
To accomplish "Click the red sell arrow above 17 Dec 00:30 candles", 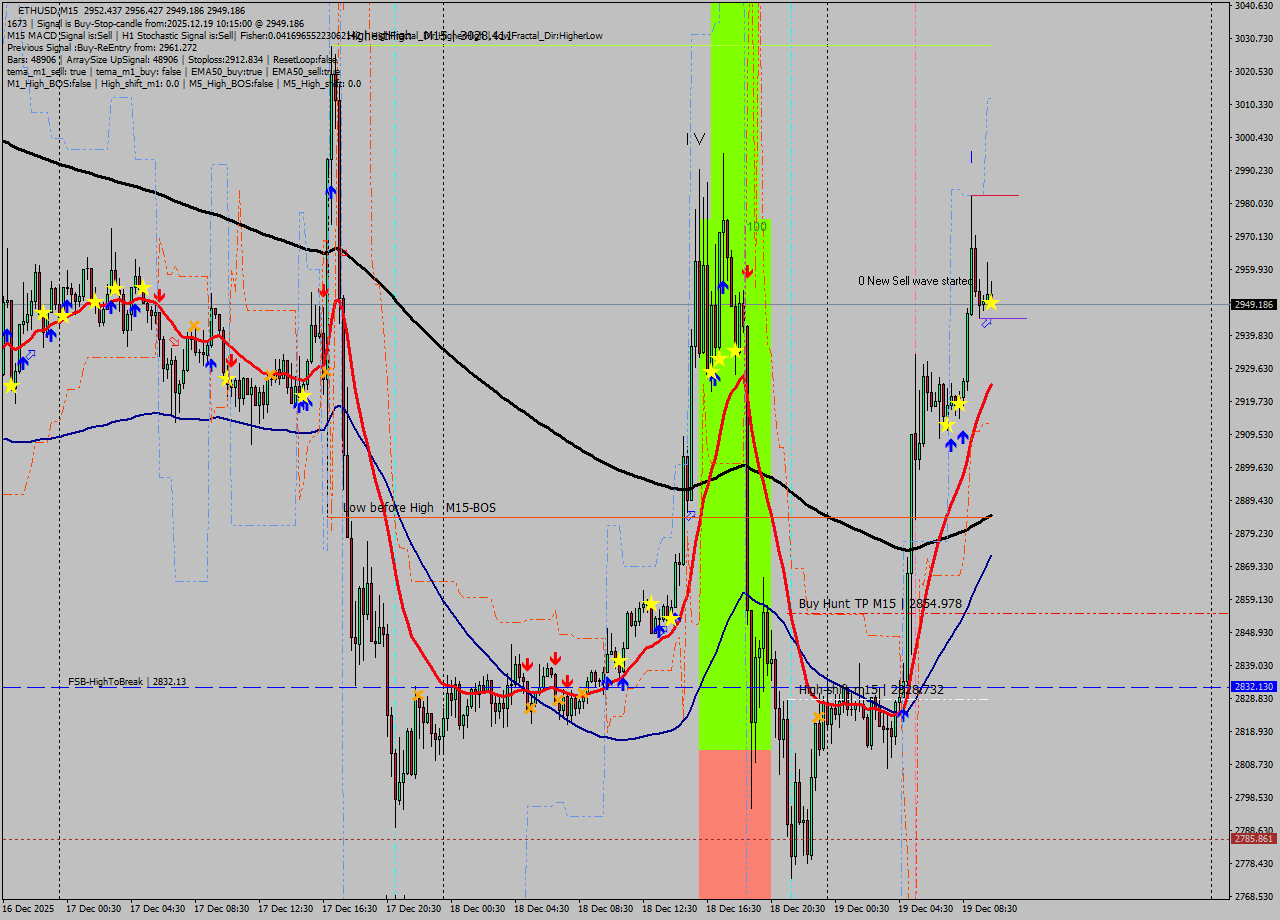I will pyautogui.click(x=159, y=296).
